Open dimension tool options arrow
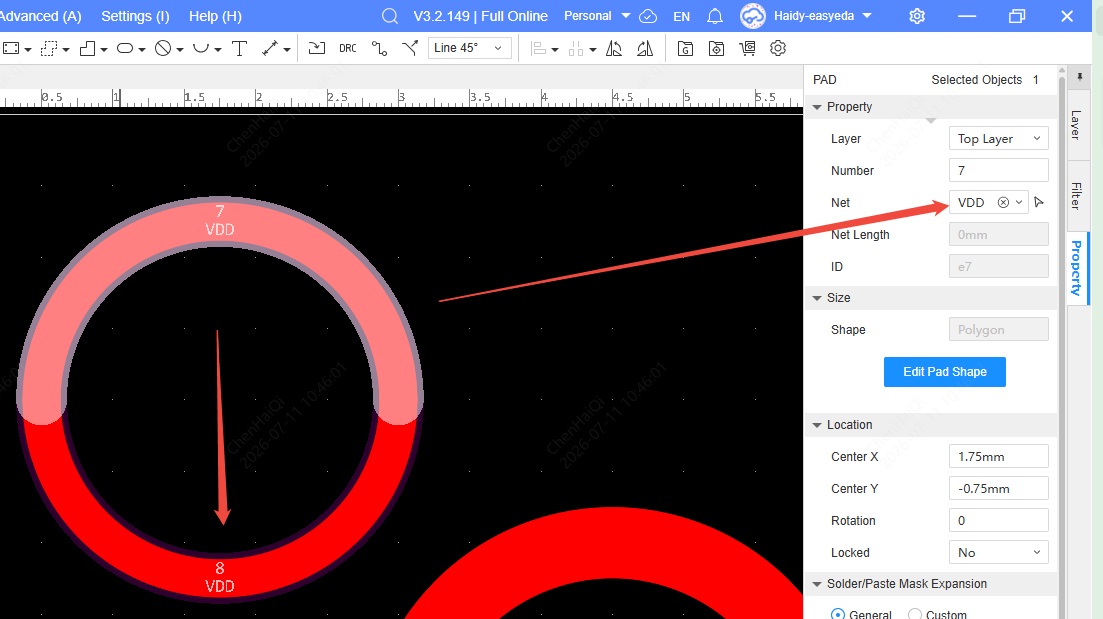The width and height of the screenshot is (1103, 619). coord(287,49)
